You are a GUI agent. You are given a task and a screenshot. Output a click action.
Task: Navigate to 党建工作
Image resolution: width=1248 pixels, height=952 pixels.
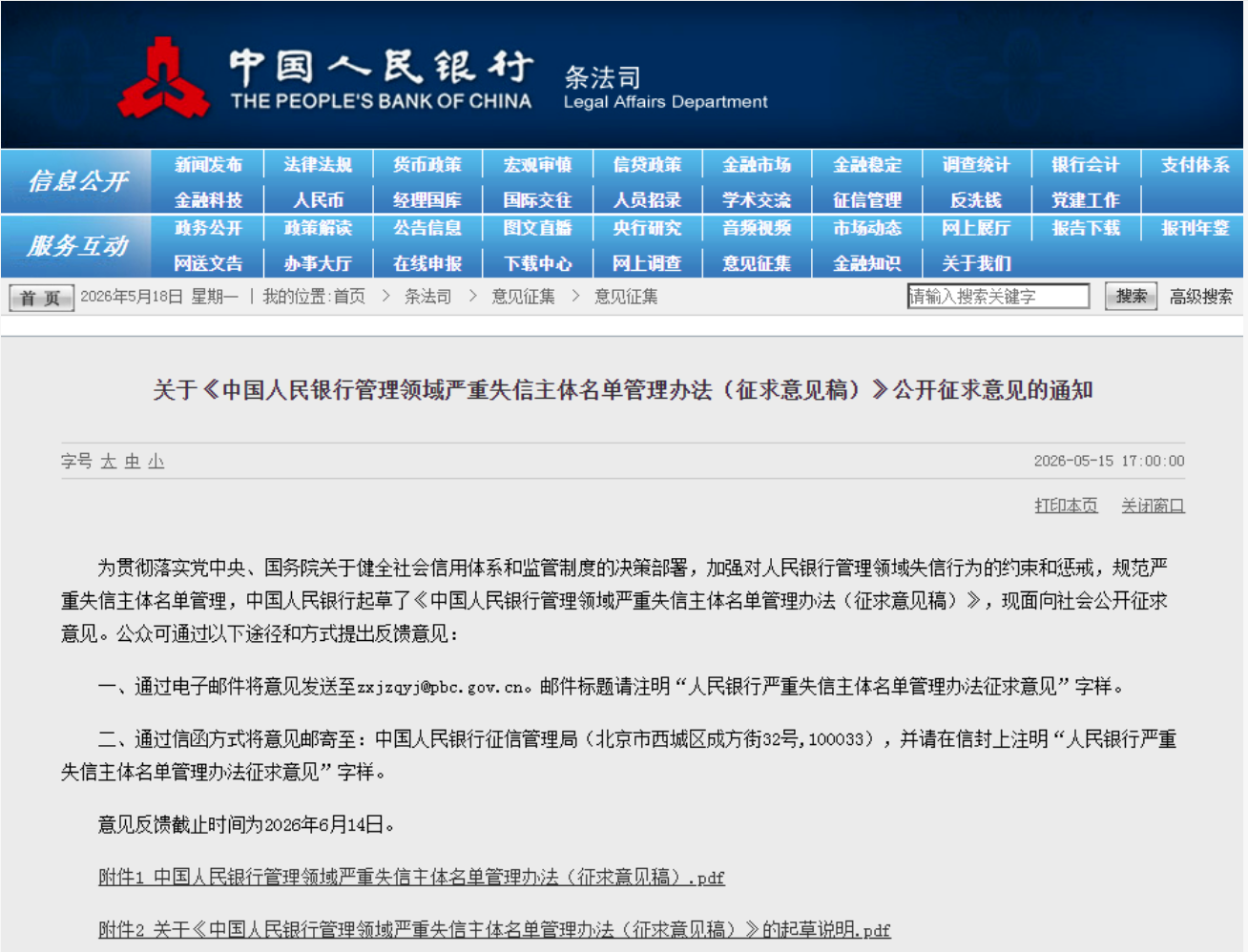click(1086, 200)
